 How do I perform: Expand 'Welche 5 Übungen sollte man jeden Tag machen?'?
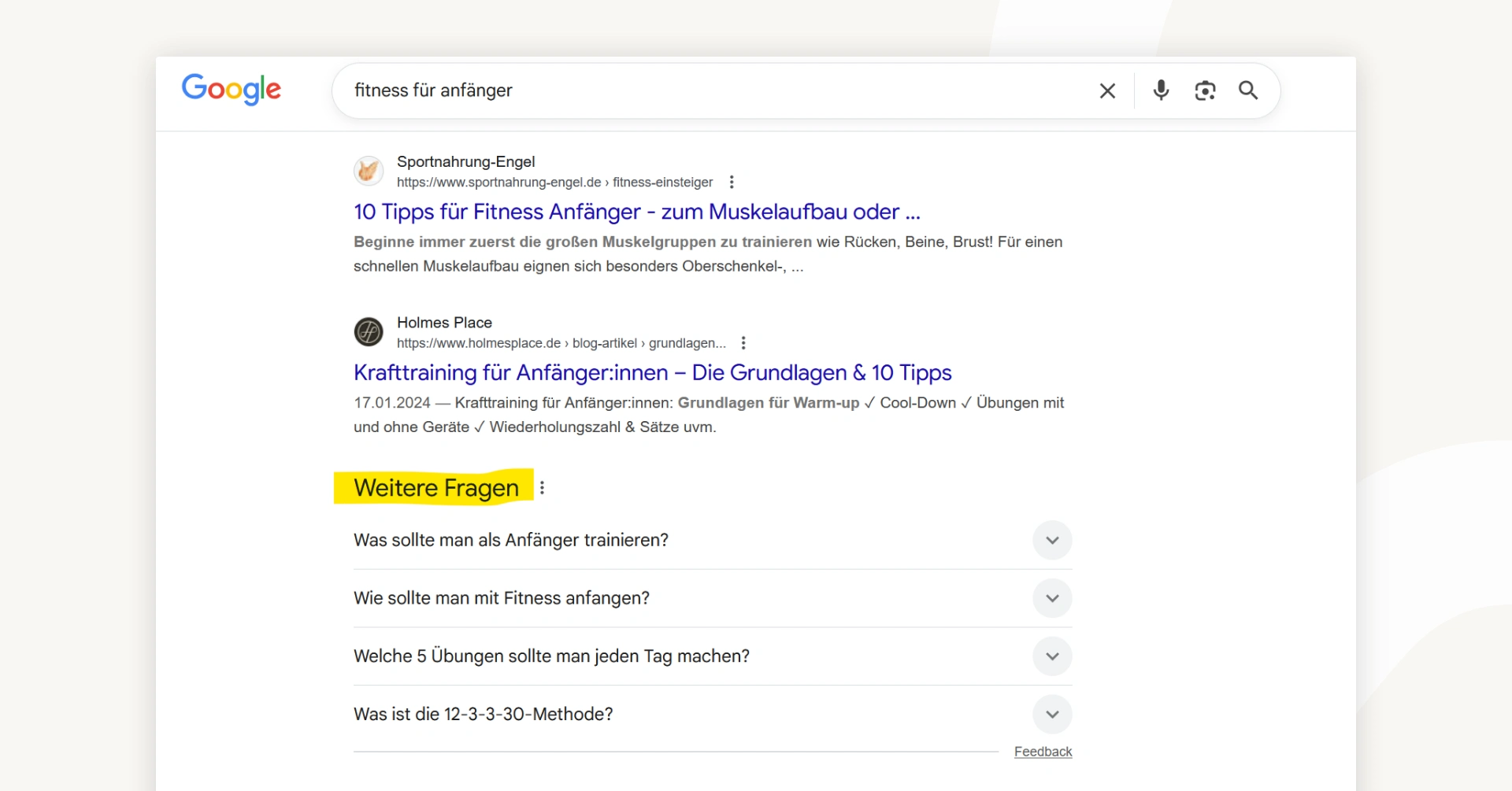[x=1052, y=656]
